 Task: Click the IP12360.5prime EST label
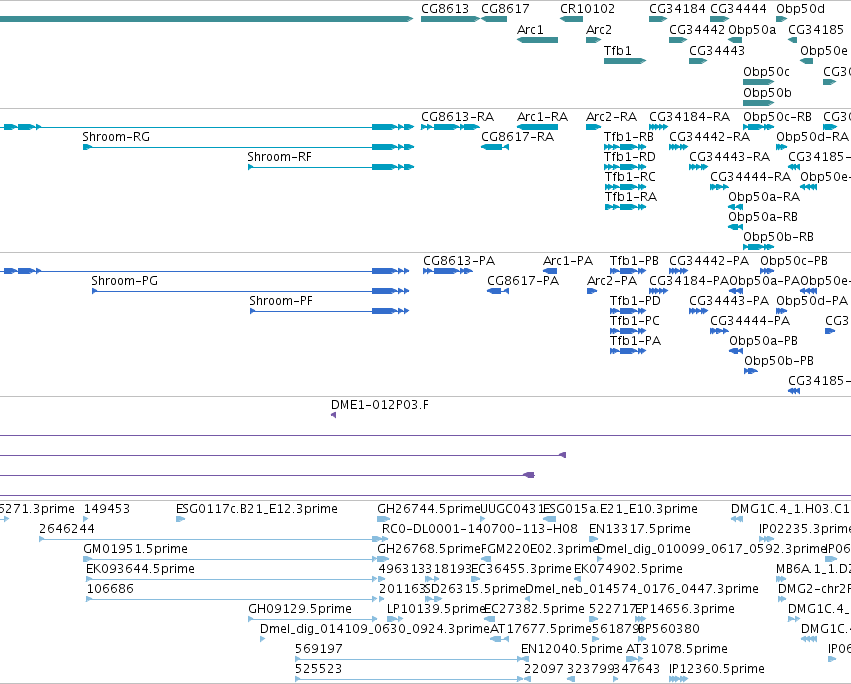point(717,669)
